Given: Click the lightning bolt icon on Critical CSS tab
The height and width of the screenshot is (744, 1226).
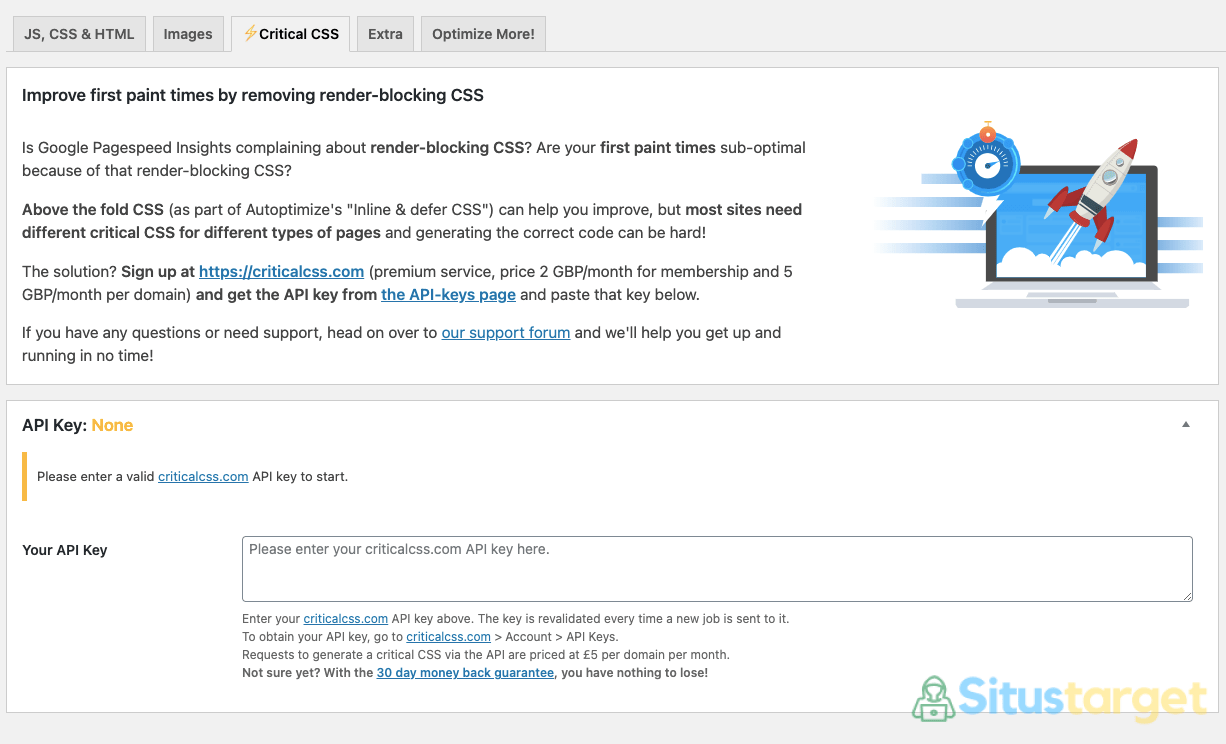Looking at the screenshot, I should (x=250, y=34).
